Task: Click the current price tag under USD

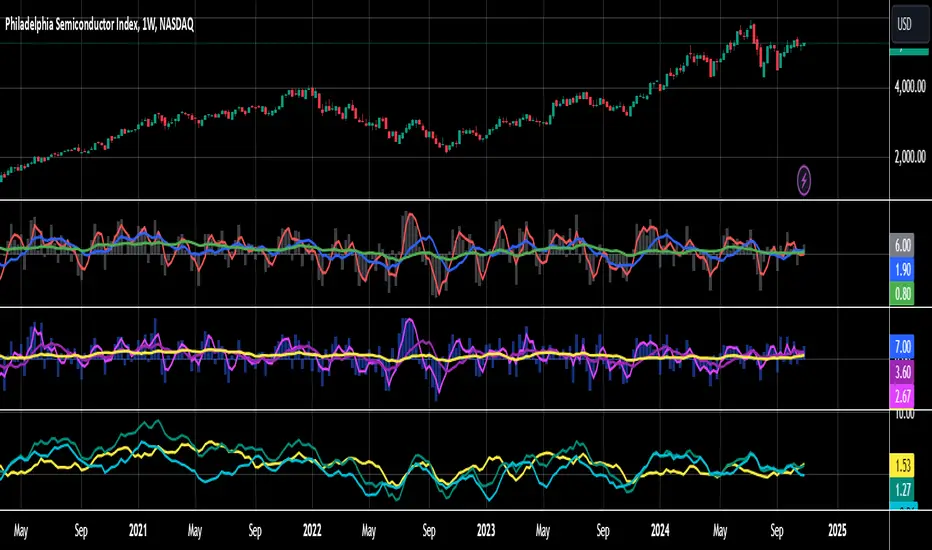Action: click(x=909, y=51)
